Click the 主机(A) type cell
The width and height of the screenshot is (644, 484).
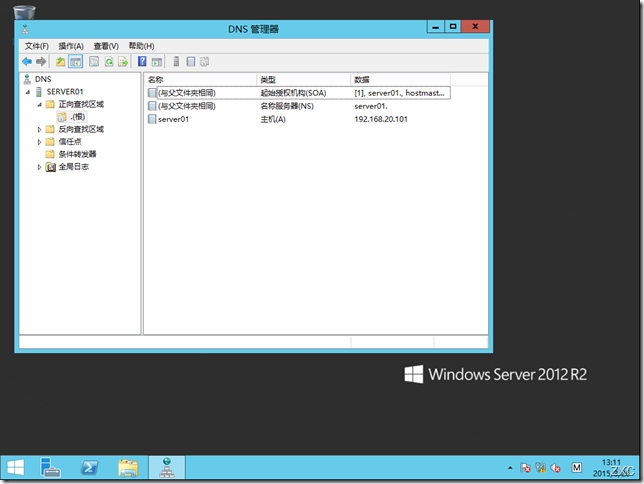[273, 120]
